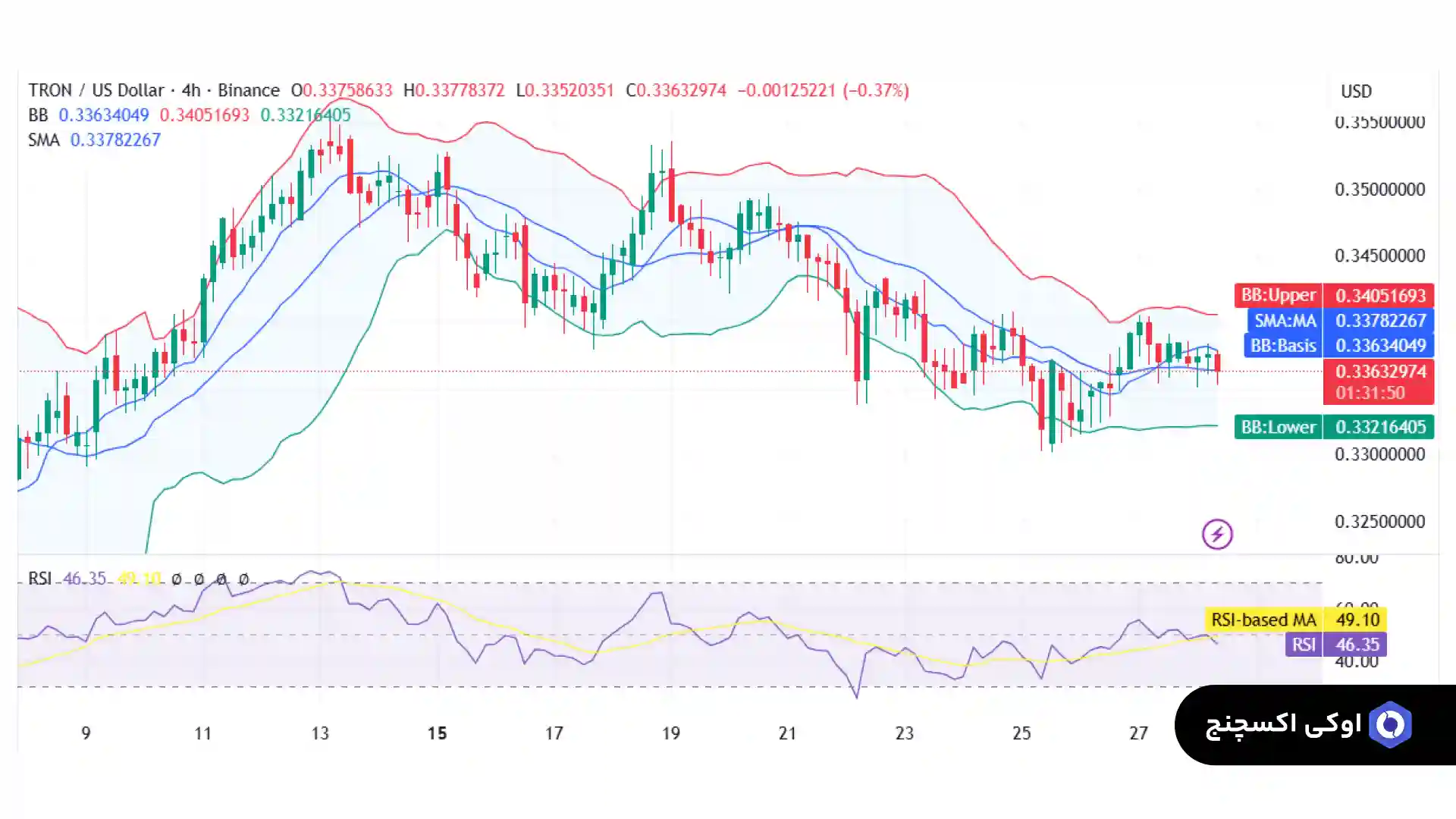
Task: Open the USD currency selector
Action: 1356,92
